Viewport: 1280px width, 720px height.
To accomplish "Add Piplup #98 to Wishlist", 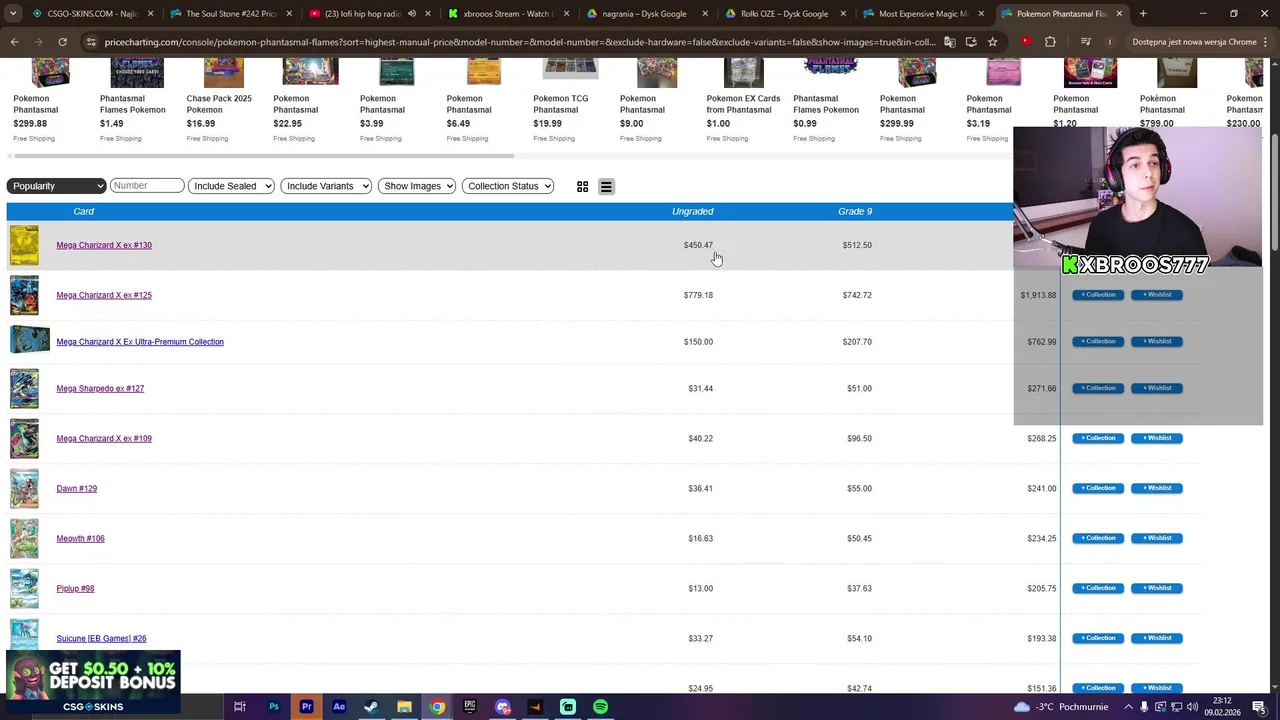I will (x=1157, y=588).
